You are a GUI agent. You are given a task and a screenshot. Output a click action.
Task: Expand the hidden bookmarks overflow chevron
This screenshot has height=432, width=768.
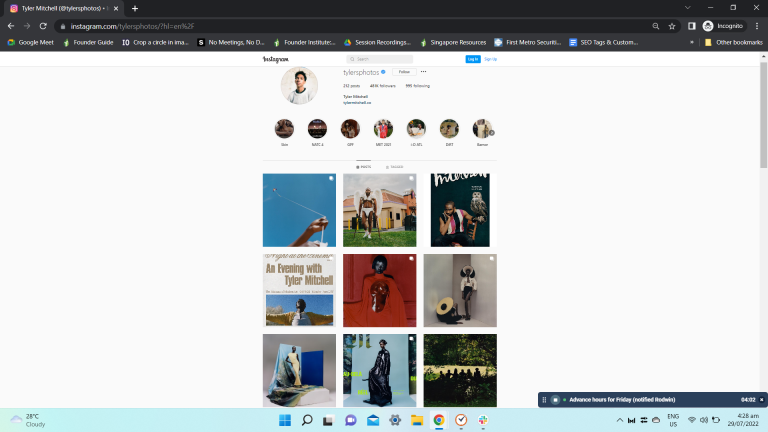pos(692,42)
